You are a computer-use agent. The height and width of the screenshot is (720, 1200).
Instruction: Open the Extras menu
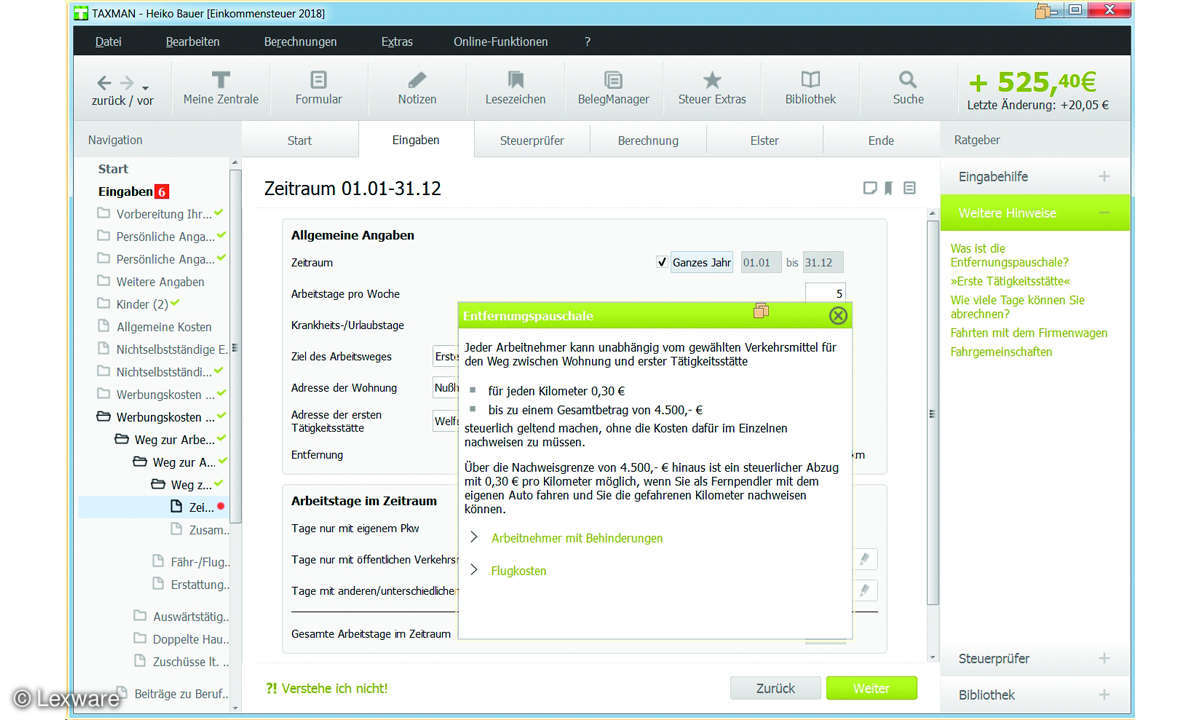tap(397, 42)
